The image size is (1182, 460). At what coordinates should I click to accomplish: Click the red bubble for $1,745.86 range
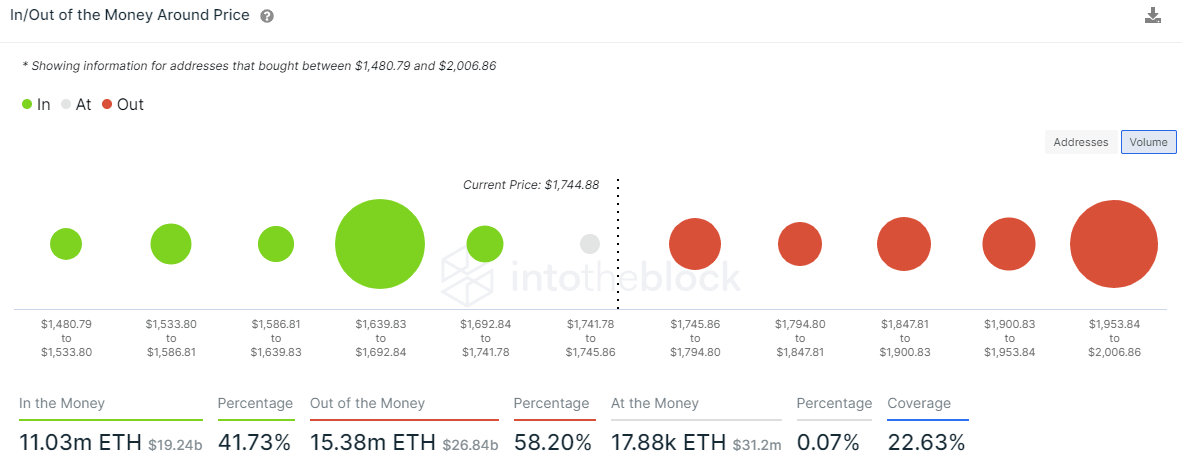pyautogui.click(x=695, y=244)
